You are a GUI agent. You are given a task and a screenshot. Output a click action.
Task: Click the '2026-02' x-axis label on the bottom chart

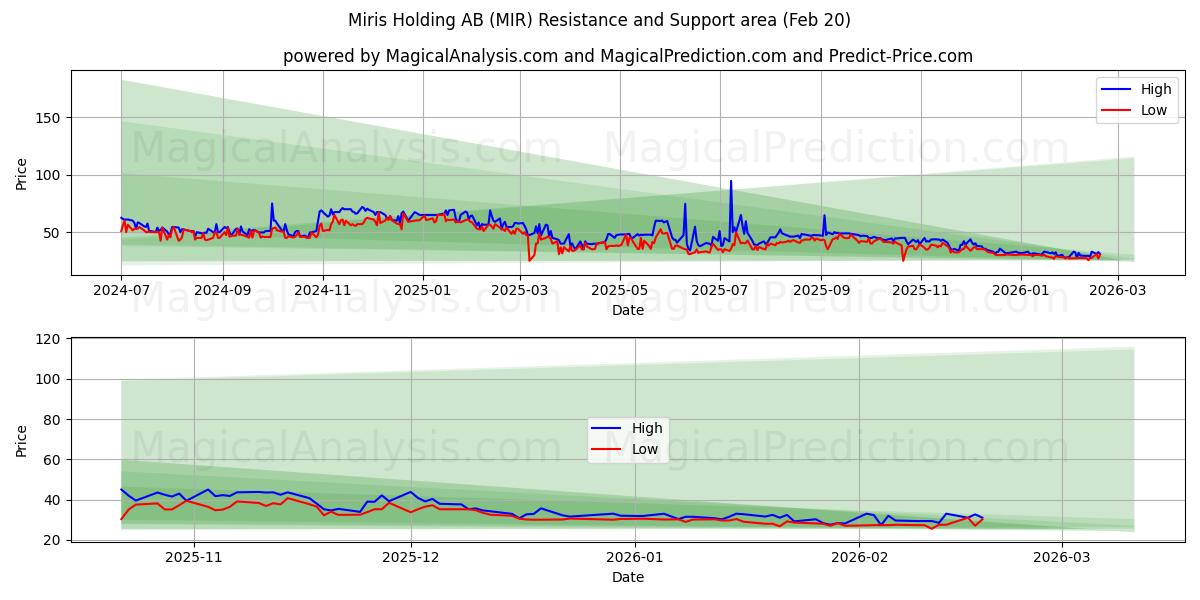tap(860, 557)
